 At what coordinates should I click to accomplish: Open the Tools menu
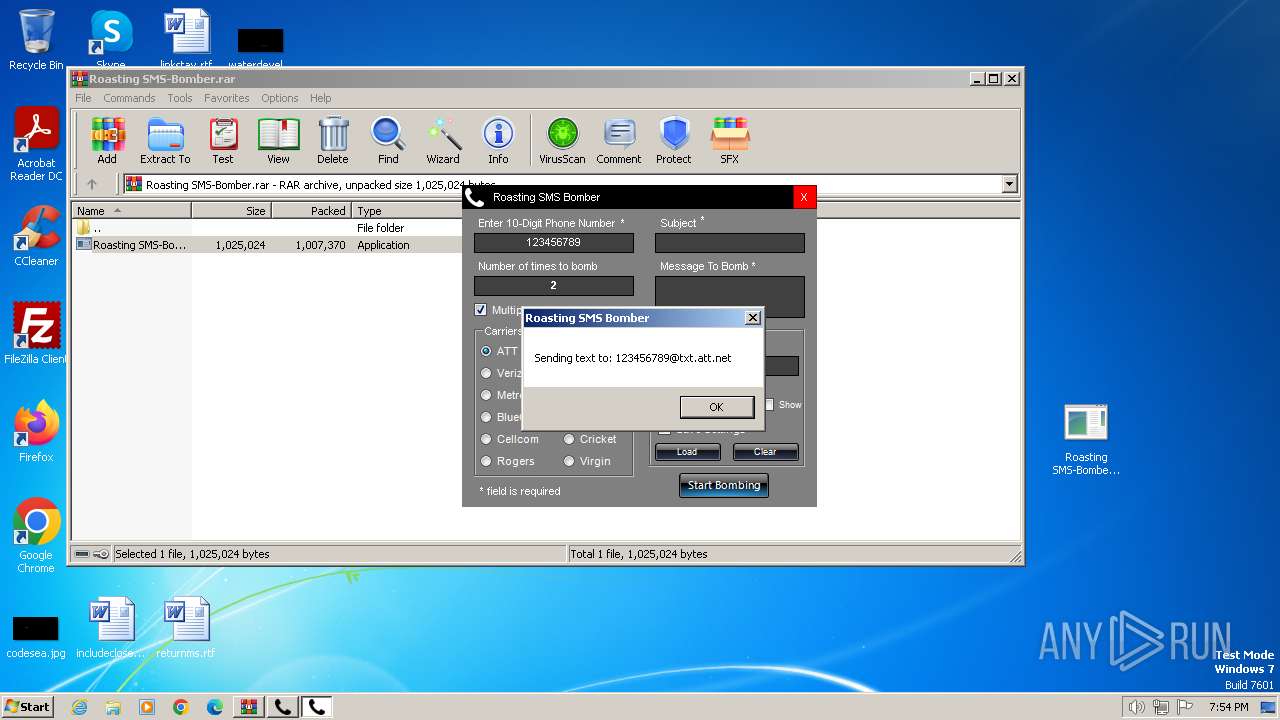point(180,98)
